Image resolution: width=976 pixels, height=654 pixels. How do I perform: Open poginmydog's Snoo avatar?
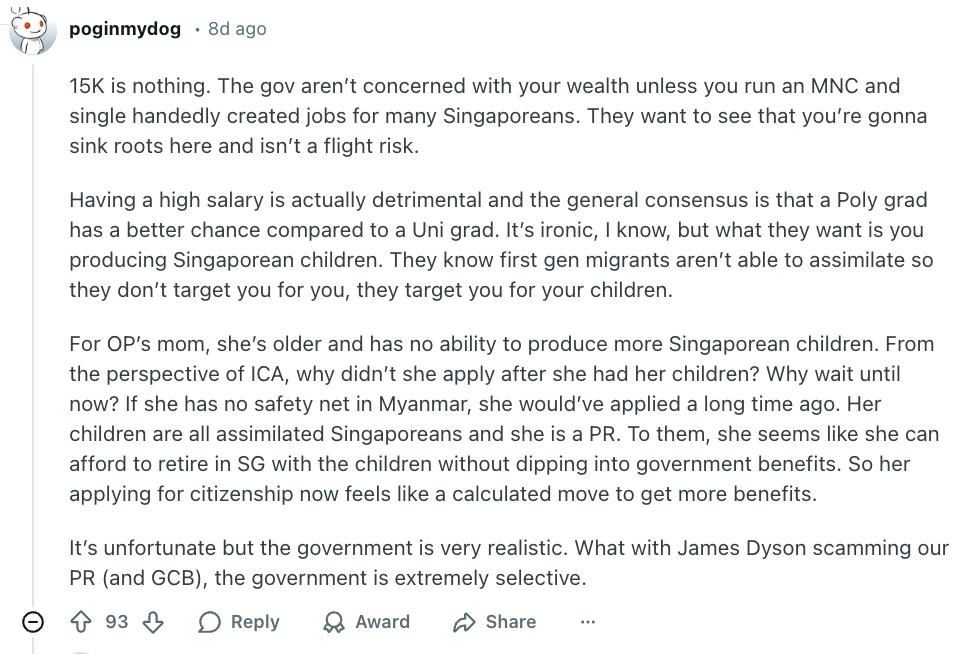[32, 30]
